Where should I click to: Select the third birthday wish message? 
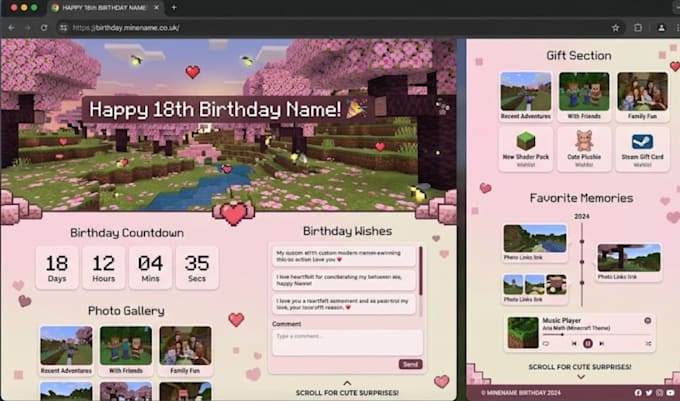click(343, 304)
